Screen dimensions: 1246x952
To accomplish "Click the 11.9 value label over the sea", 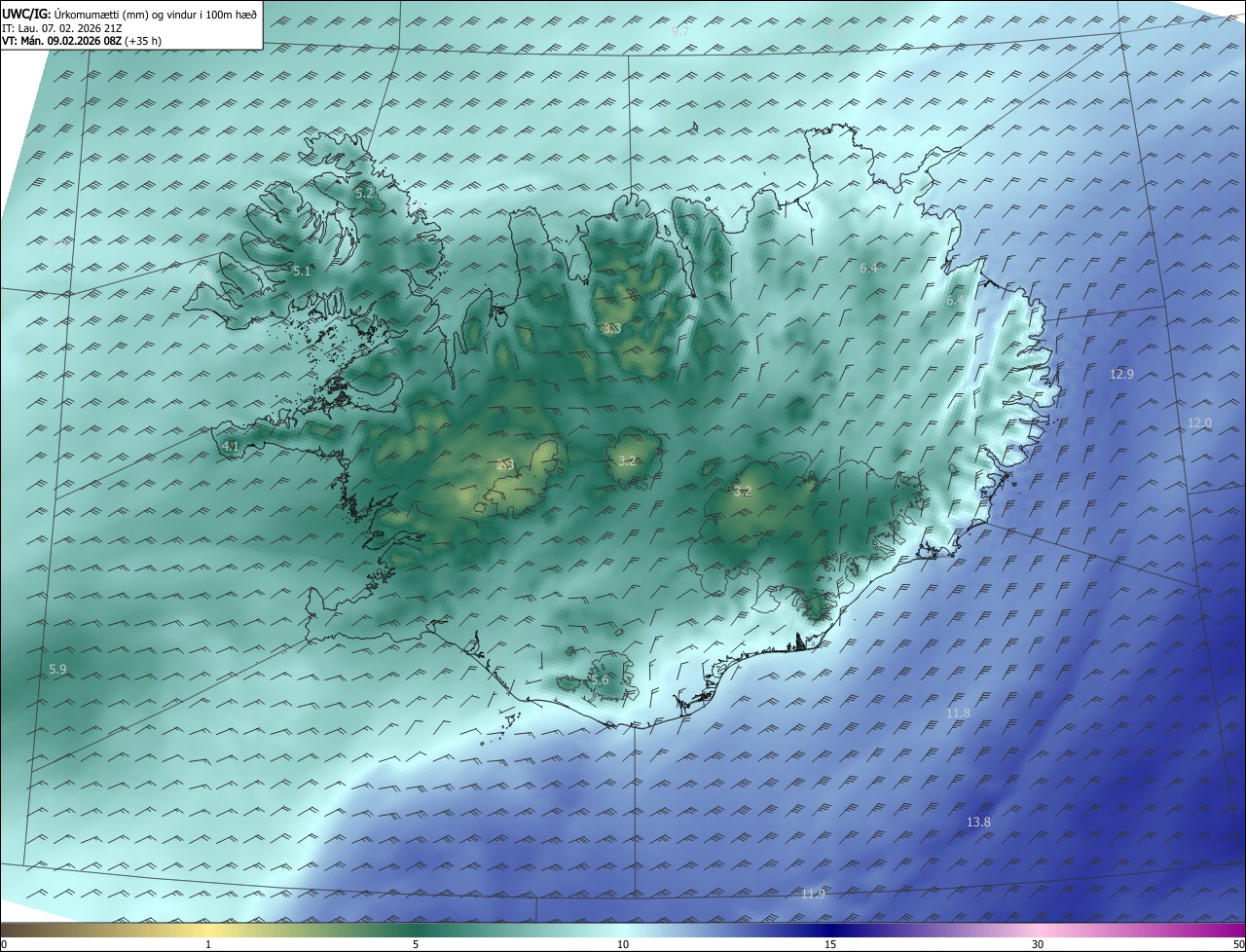I will point(813,895).
